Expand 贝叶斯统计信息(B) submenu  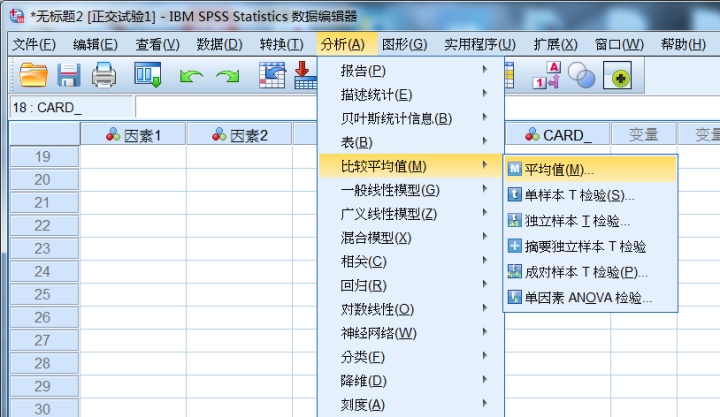pos(411,118)
